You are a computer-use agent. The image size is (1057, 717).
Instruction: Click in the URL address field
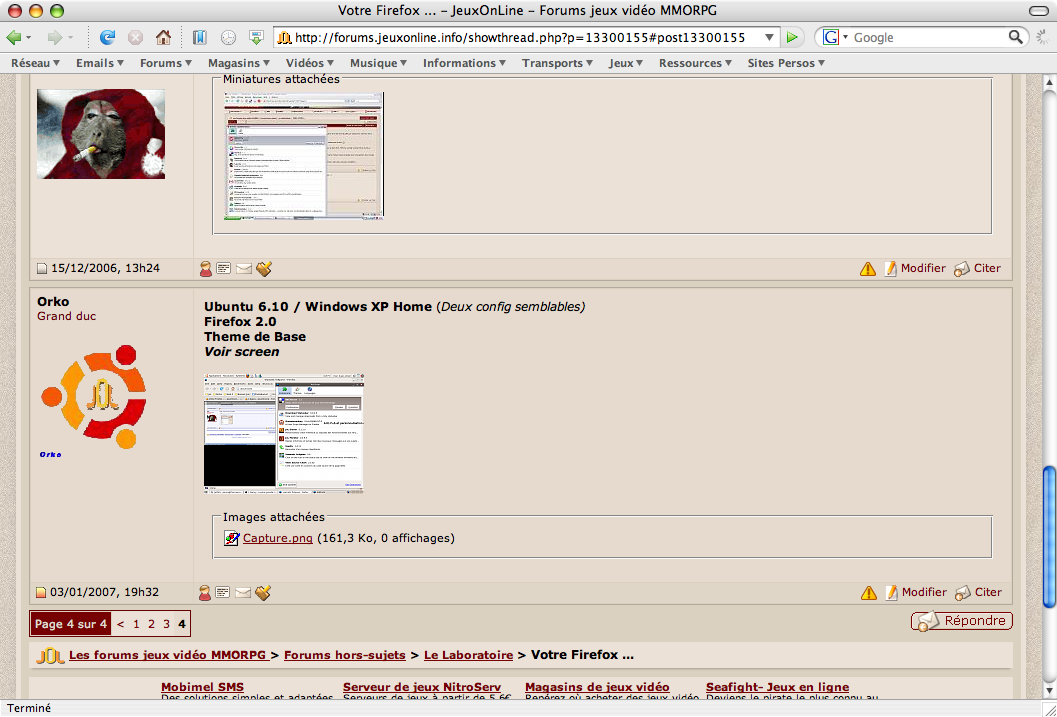[x=519, y=37]
